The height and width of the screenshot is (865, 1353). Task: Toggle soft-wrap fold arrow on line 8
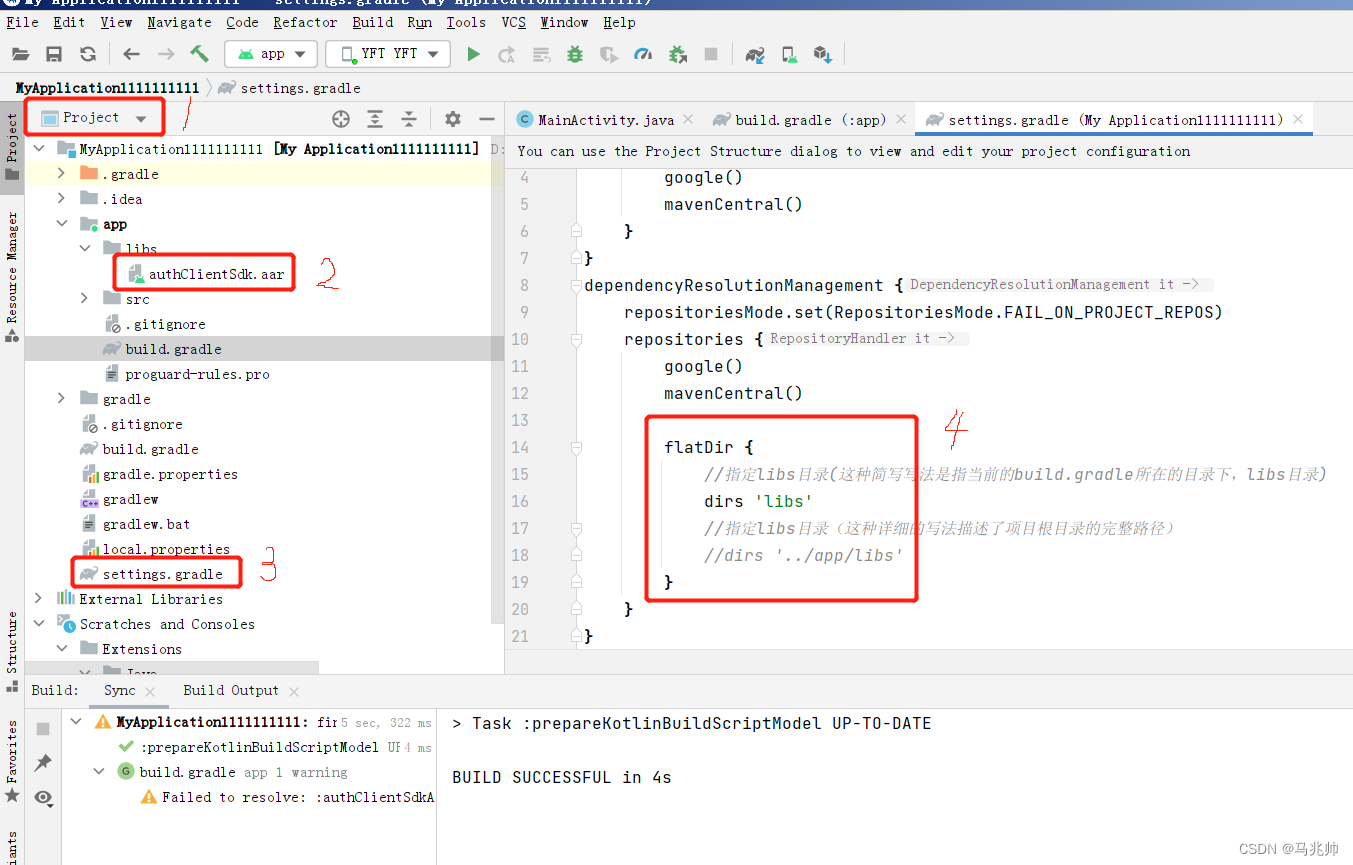pos(575,285)
